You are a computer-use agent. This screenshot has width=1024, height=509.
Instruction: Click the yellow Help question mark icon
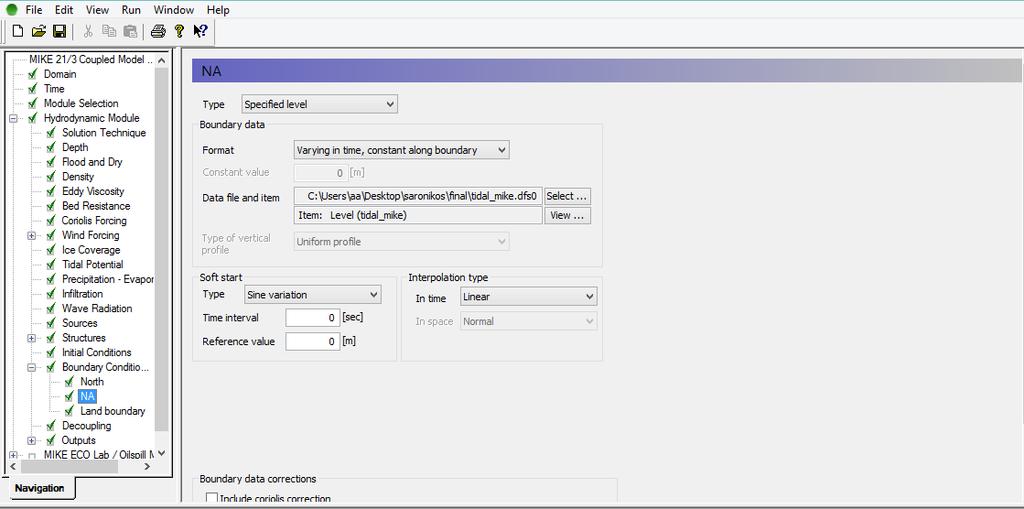point(179,31)
